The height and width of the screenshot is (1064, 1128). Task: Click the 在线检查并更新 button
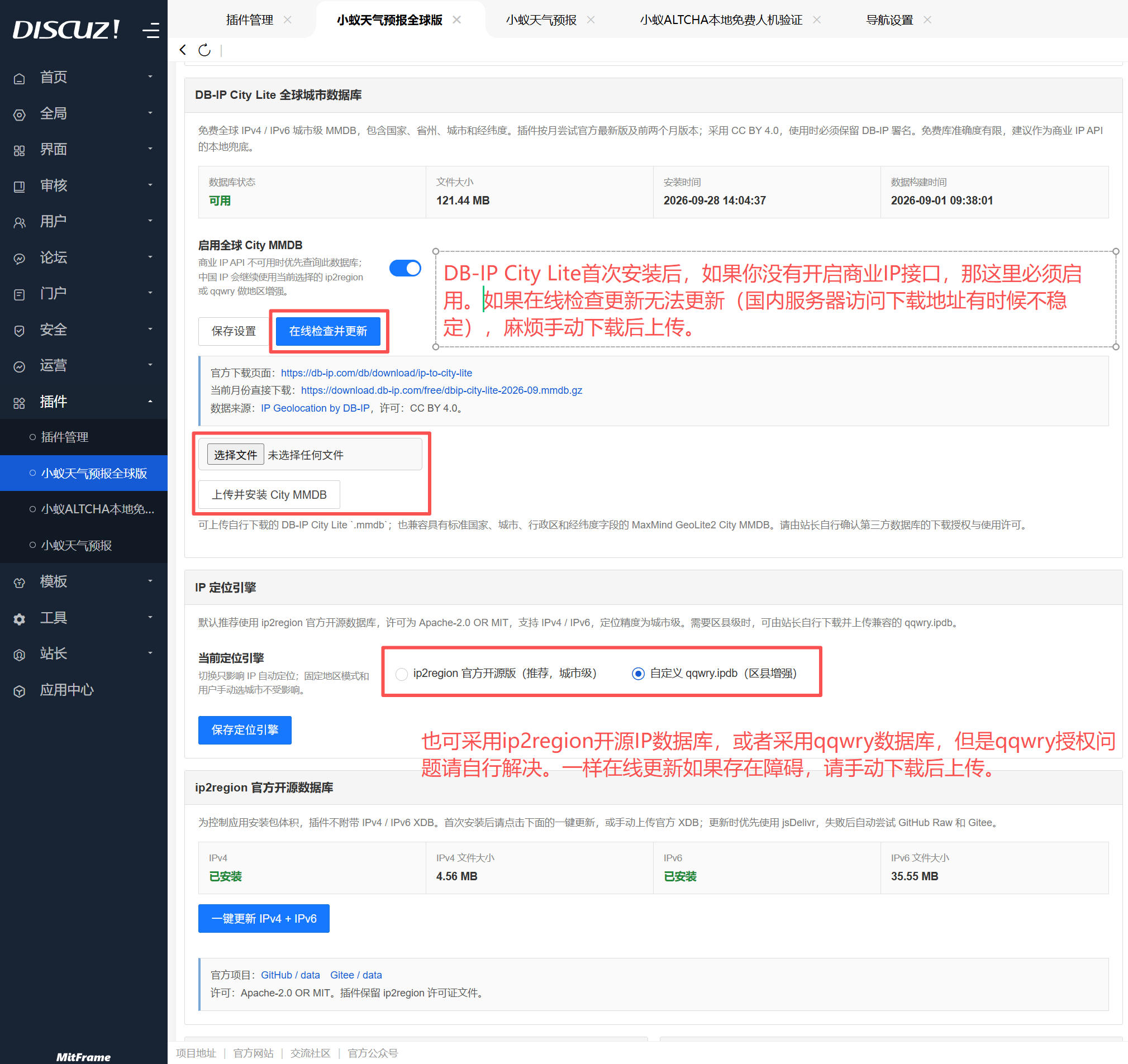[x=328, y=331]
